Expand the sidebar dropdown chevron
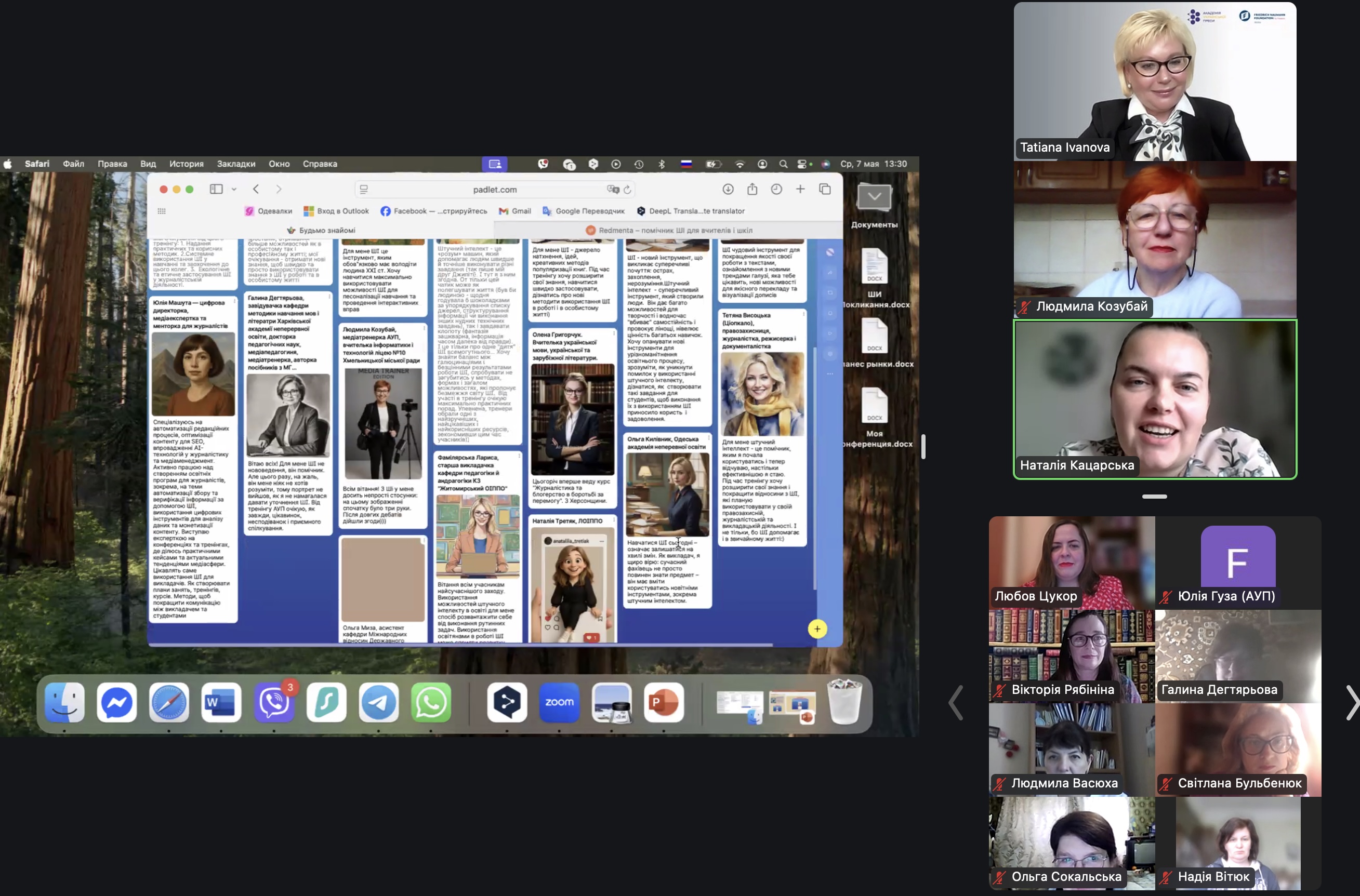Image resolution: width=1360 pixels, height=896 pixels. tap(234, 189)
